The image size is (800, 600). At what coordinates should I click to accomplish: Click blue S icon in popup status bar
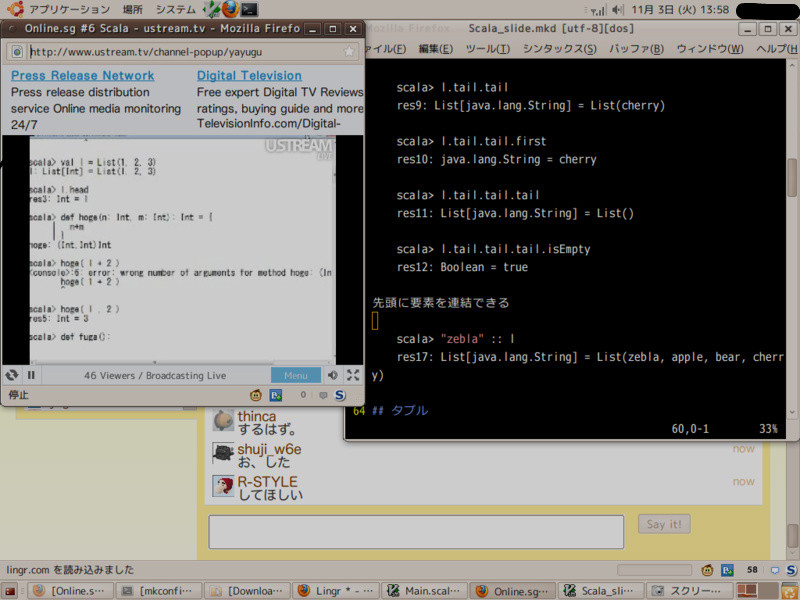pyautogui.click(x=340, y=395)
